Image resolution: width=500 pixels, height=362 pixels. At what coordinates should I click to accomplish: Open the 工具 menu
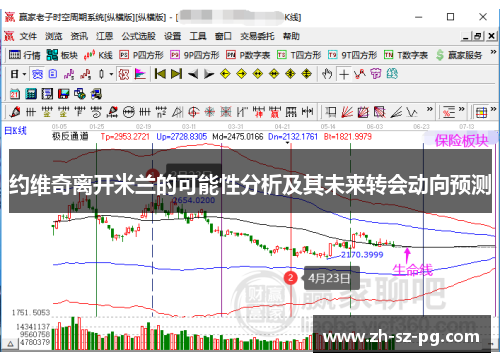point(198,36)
